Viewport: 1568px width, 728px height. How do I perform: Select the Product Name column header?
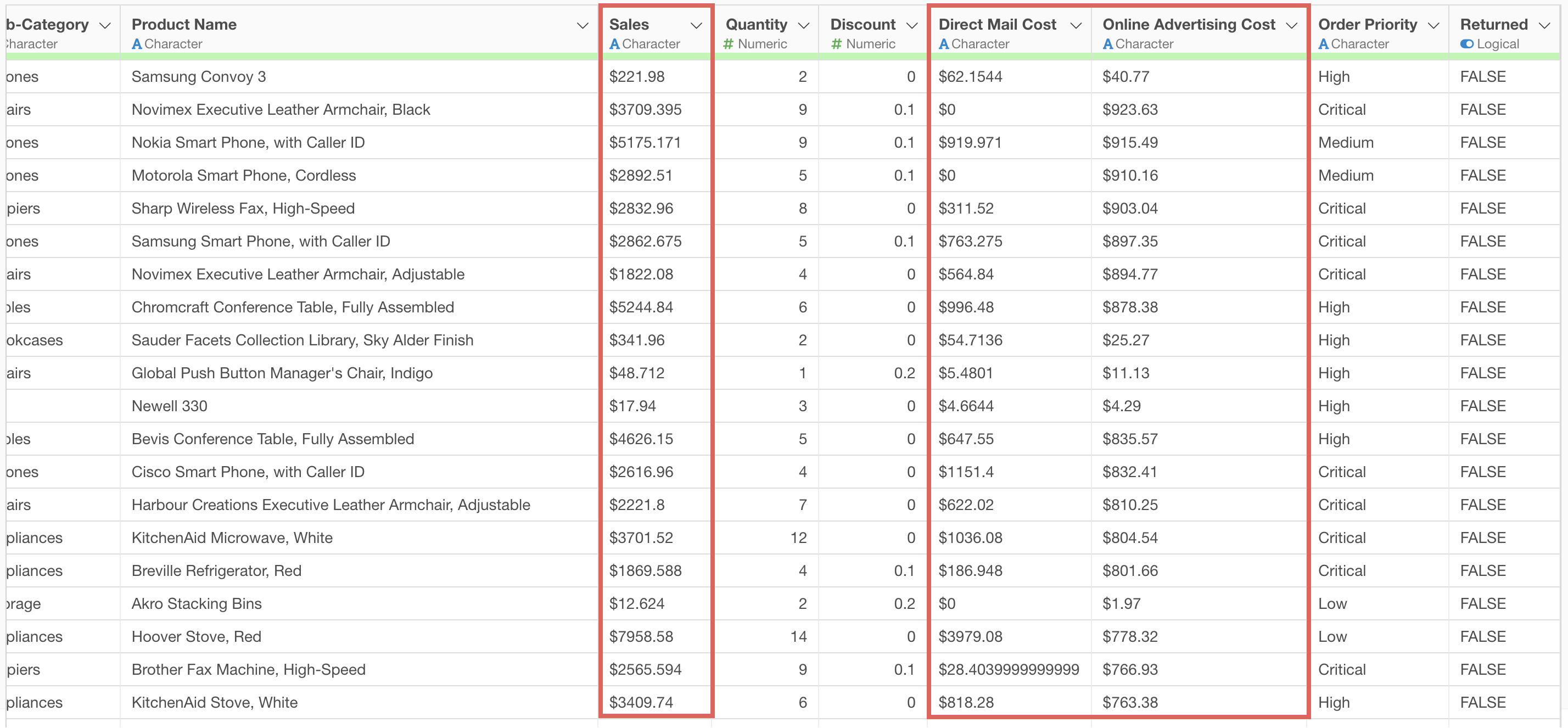(x=359, y=32)
